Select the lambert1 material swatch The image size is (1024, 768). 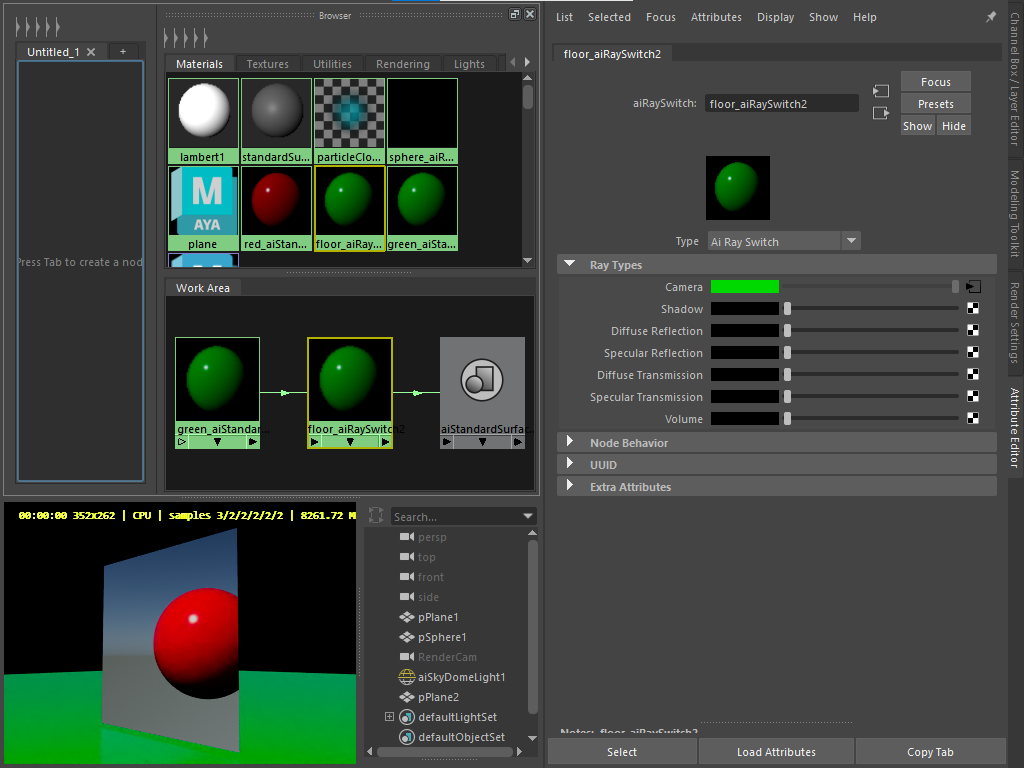tap(203, 113)
